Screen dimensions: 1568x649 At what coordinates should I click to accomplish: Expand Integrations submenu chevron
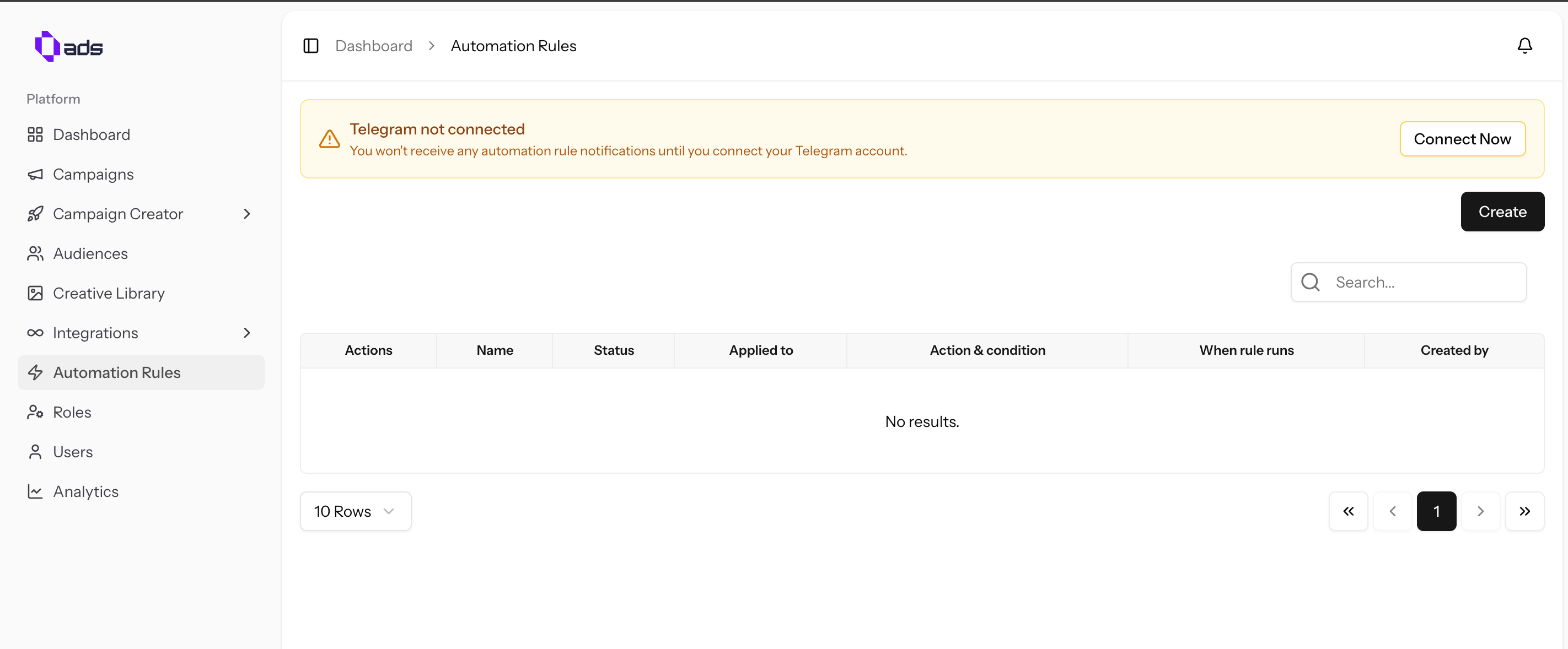click(x=246, y=333)
